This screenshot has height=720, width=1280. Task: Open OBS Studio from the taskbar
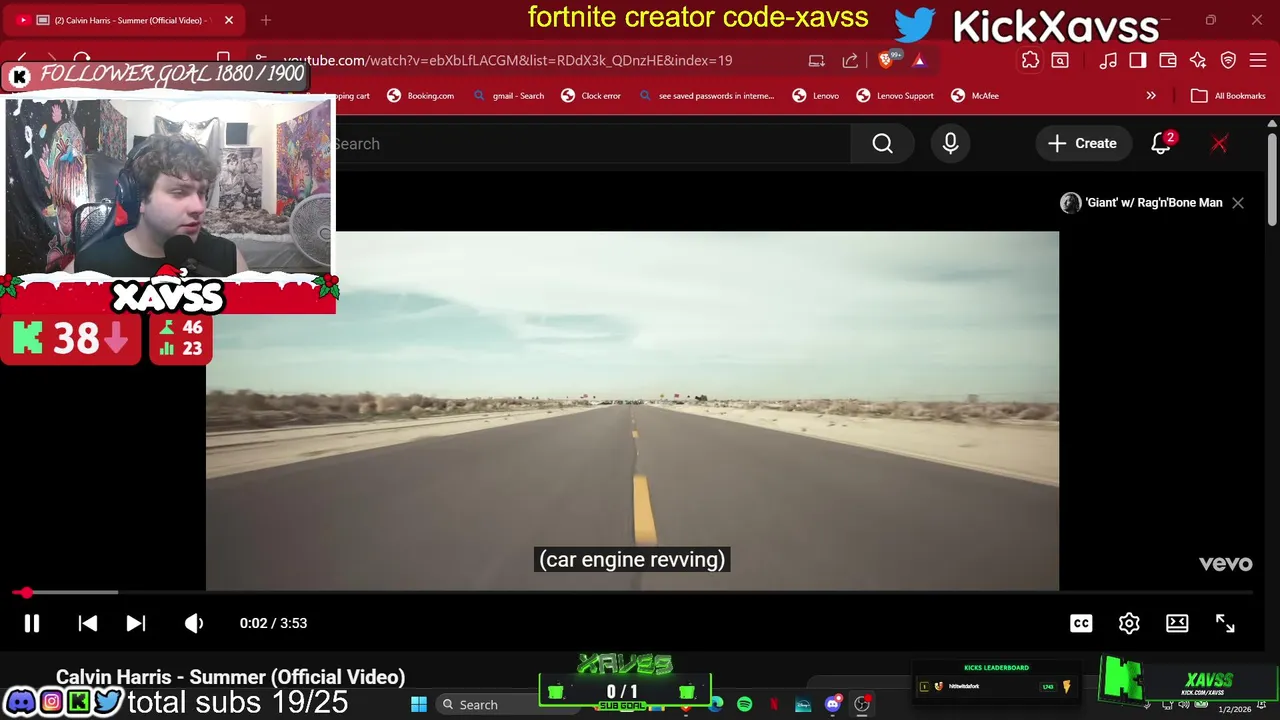(x=862, y=705)
